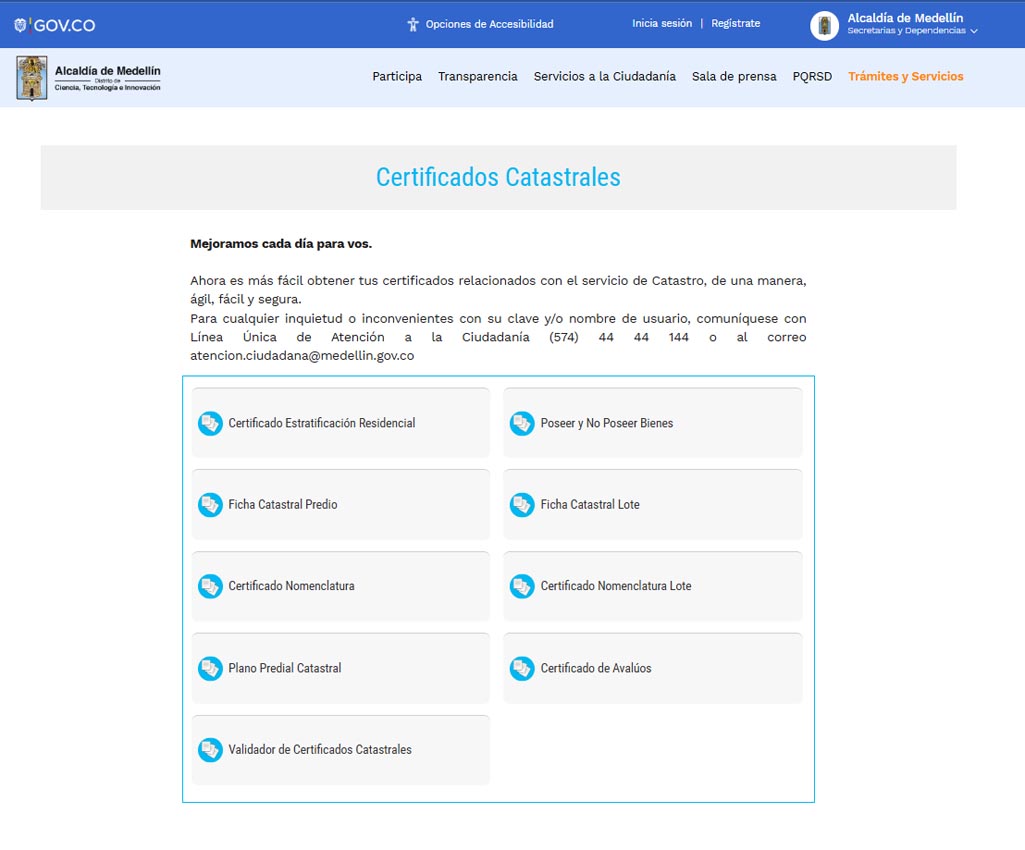Open the Participa menu

click(397, 76)
